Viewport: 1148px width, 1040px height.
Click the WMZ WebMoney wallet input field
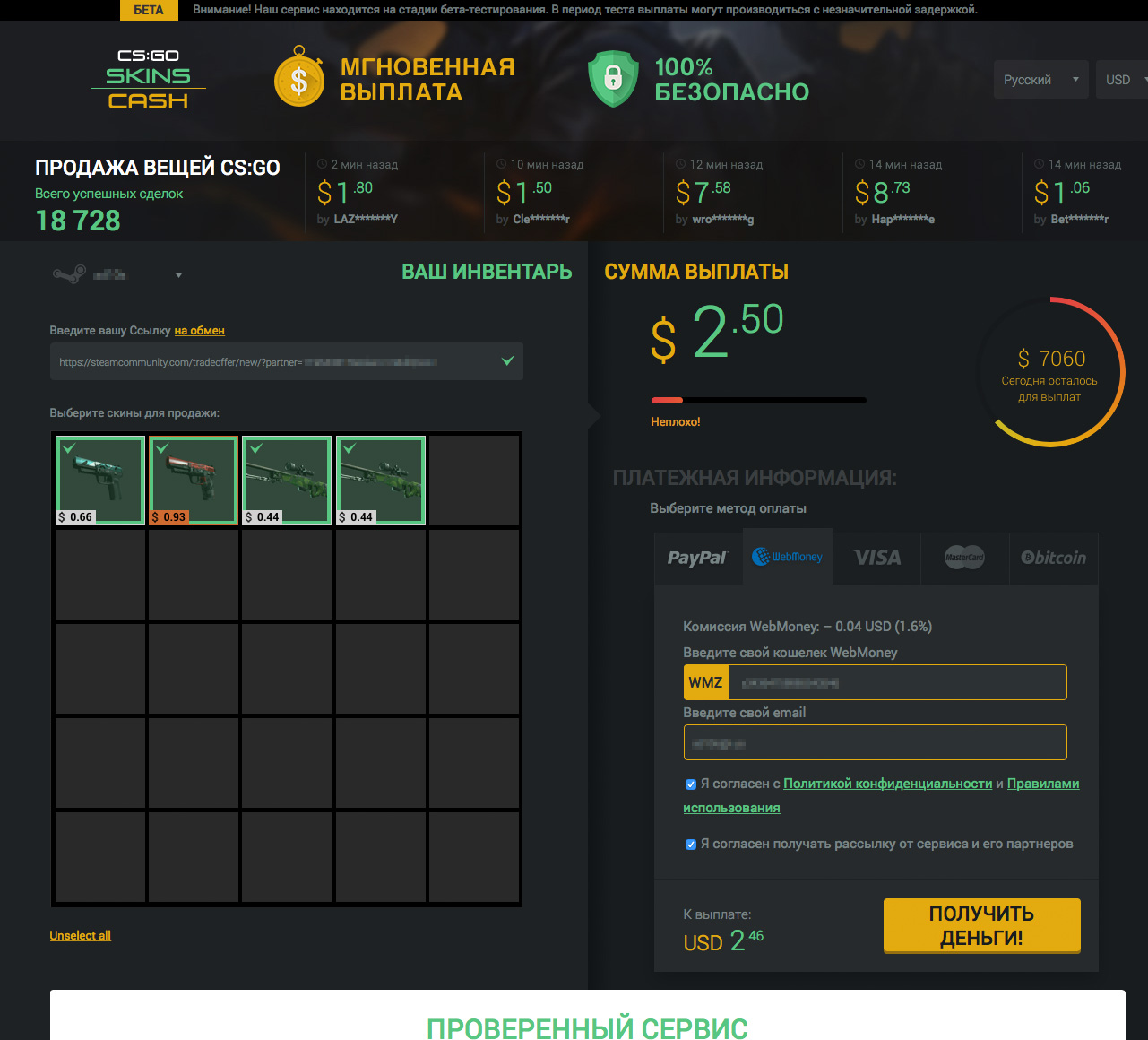(x=897, y=682)
